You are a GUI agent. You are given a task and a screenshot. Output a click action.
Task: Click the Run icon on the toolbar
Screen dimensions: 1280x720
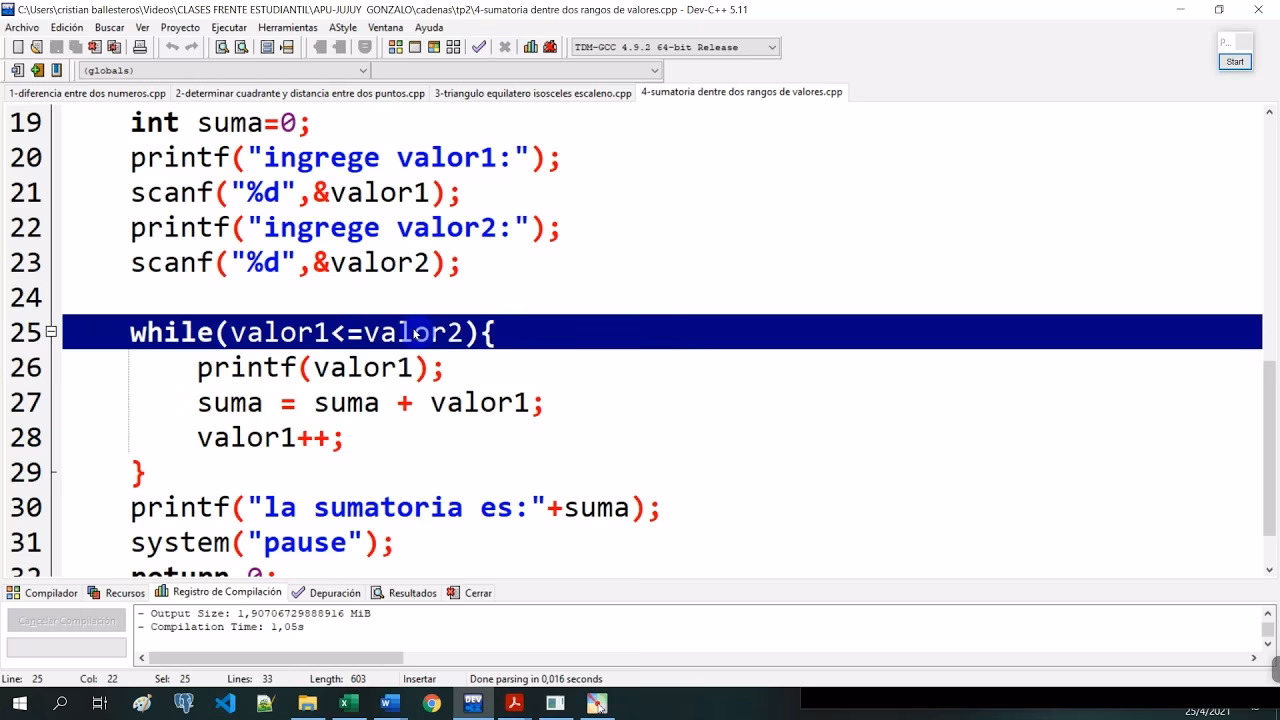click(x=414, y=47)
